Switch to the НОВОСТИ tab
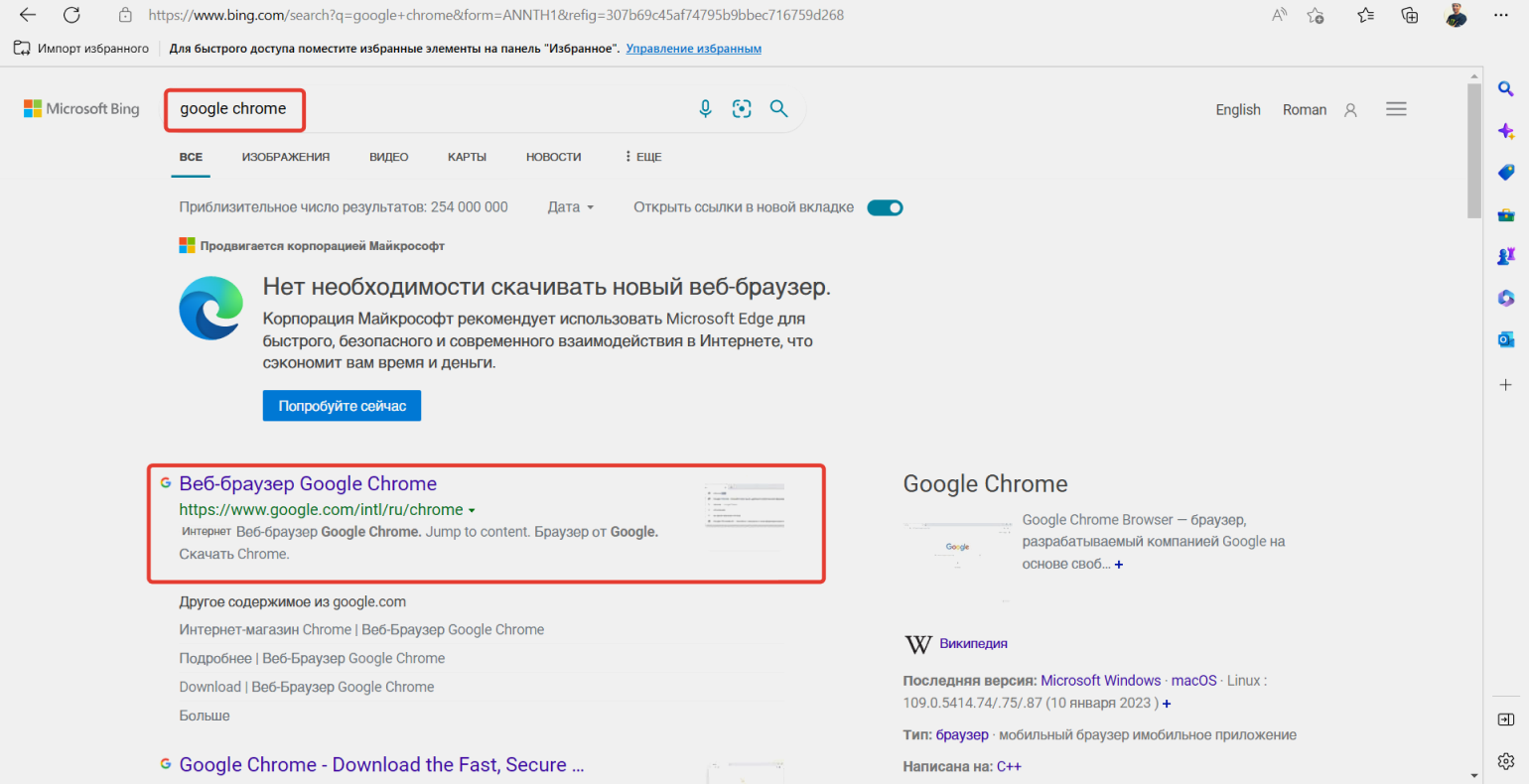Image resolution: width=1529 pixels, height=784 pixels. pos(554,157)
